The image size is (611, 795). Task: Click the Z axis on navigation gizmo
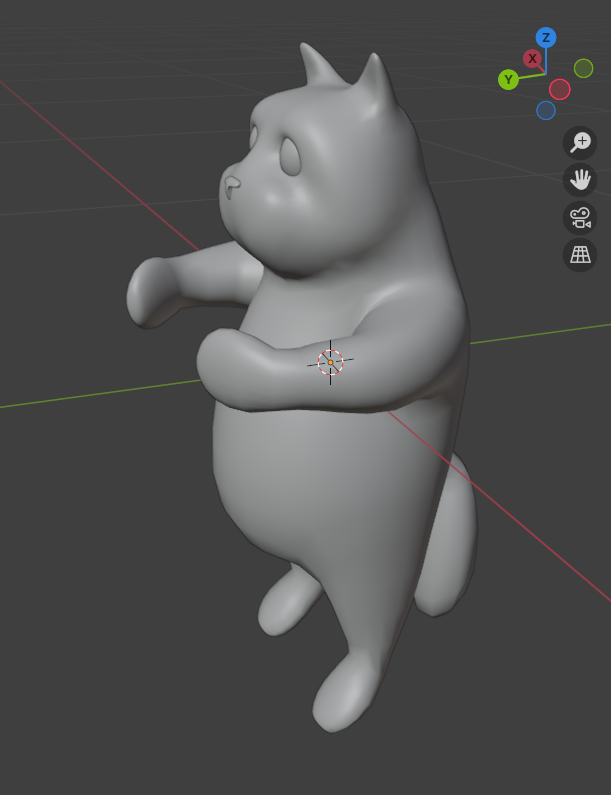click(546, 38)
